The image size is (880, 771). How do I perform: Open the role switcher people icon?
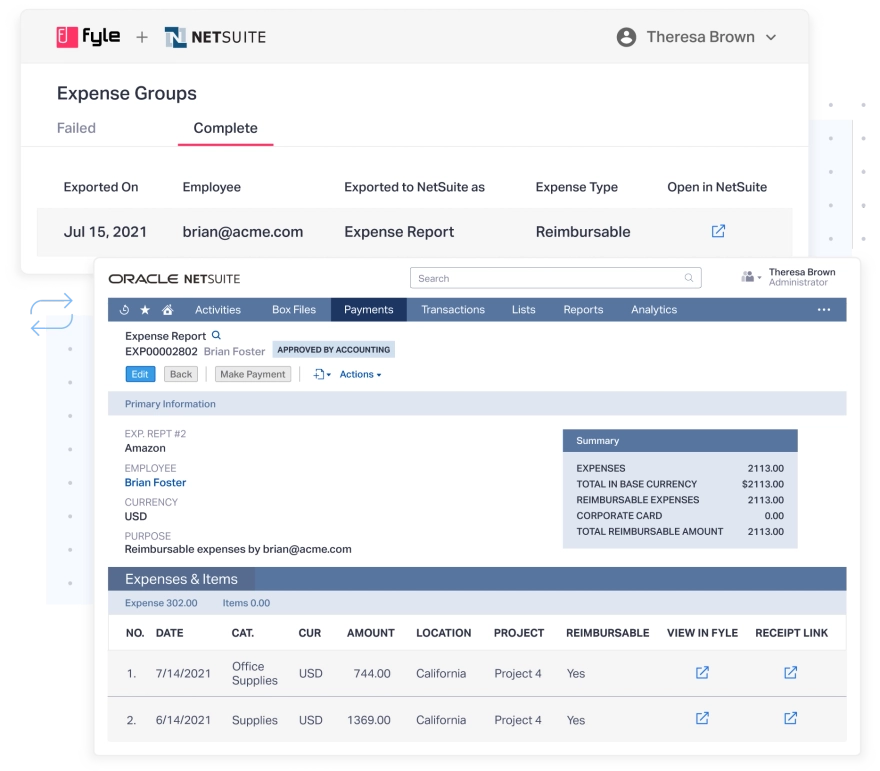click(751, 277)
